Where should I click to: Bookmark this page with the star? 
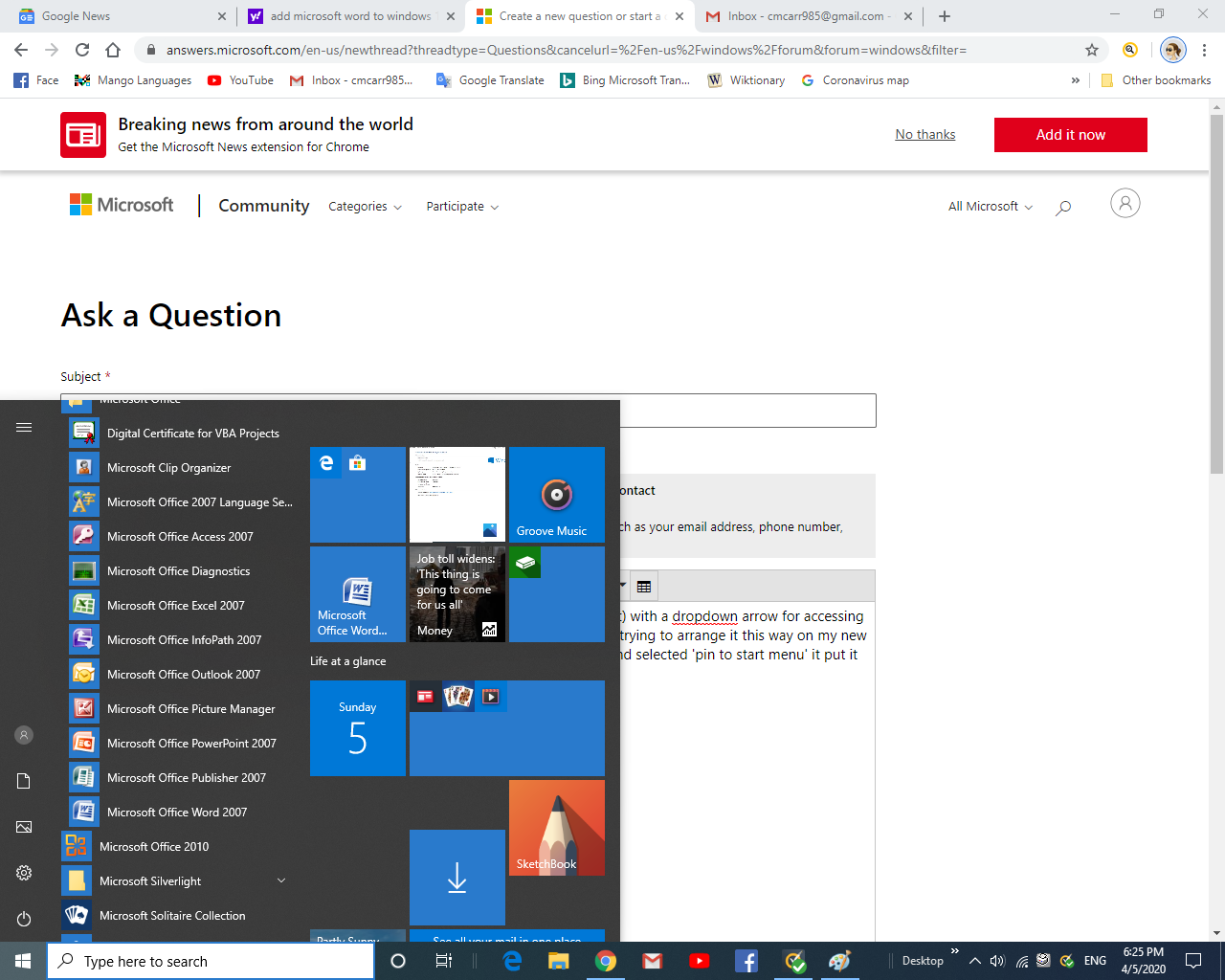click(1092, 50)
